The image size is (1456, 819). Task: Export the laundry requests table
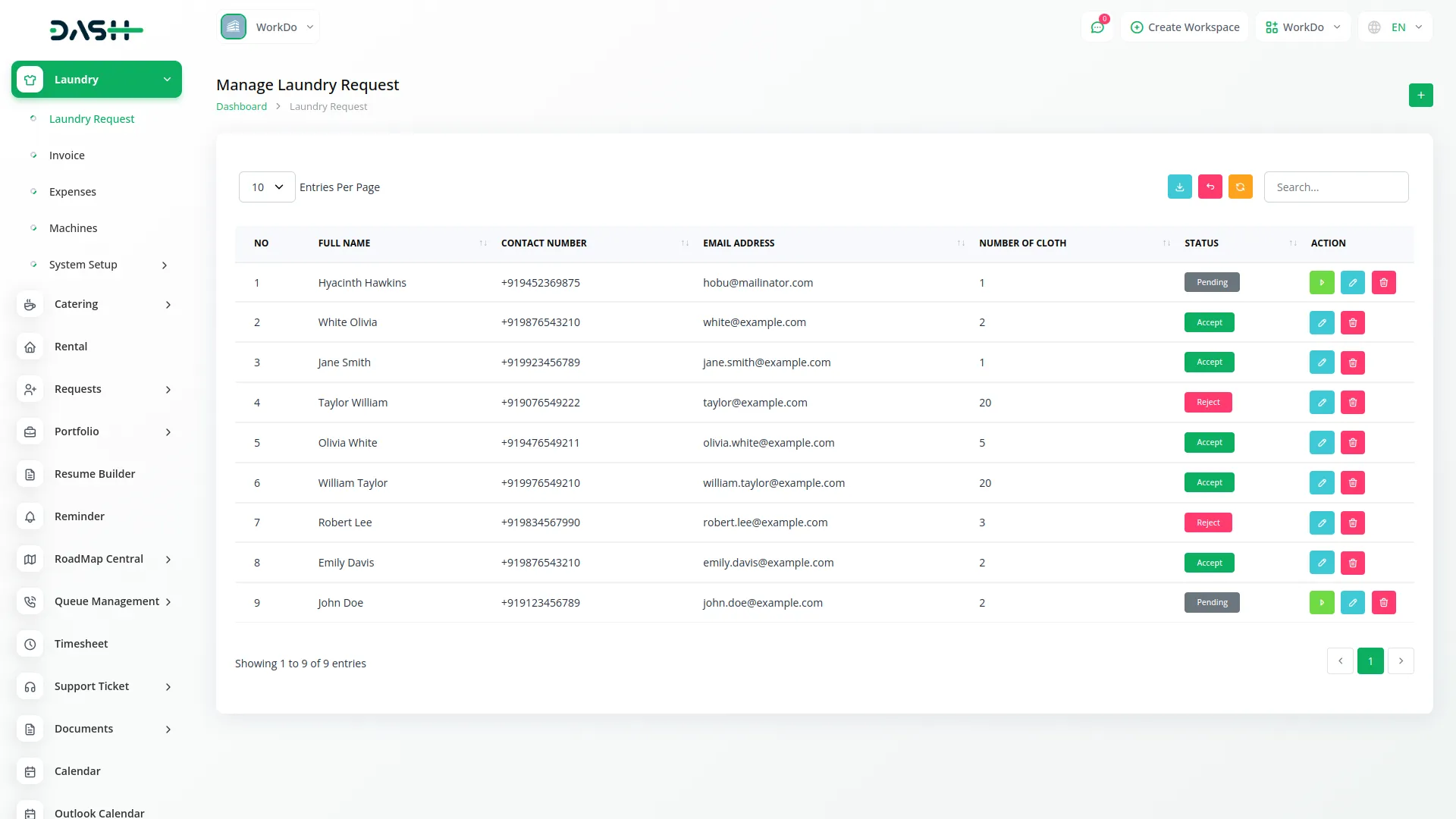1179,187
